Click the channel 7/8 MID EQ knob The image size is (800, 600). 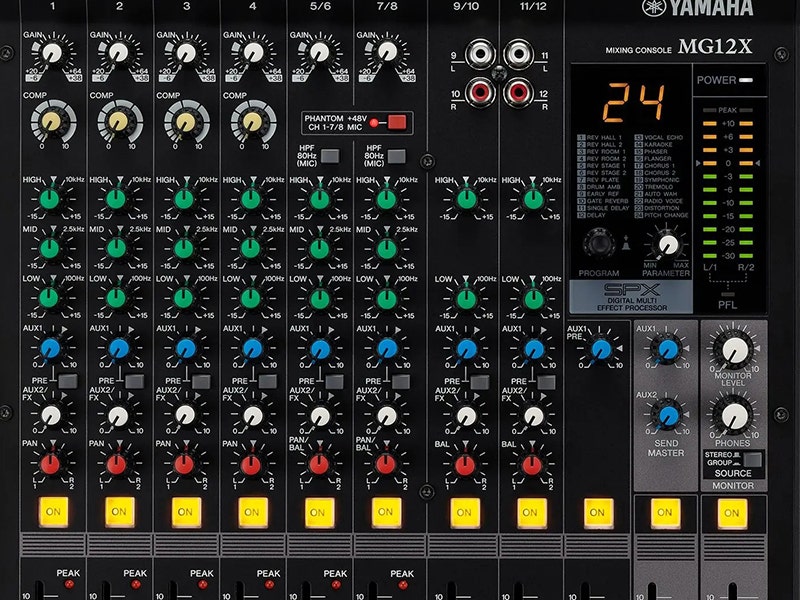[386, 248]
